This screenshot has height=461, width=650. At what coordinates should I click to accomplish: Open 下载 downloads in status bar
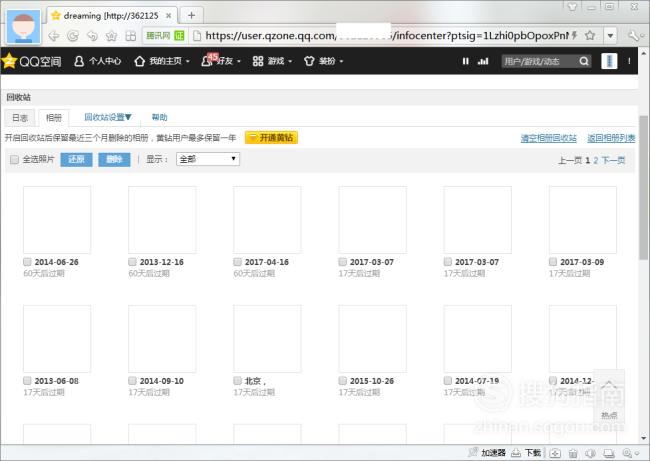tap(526, 453)
